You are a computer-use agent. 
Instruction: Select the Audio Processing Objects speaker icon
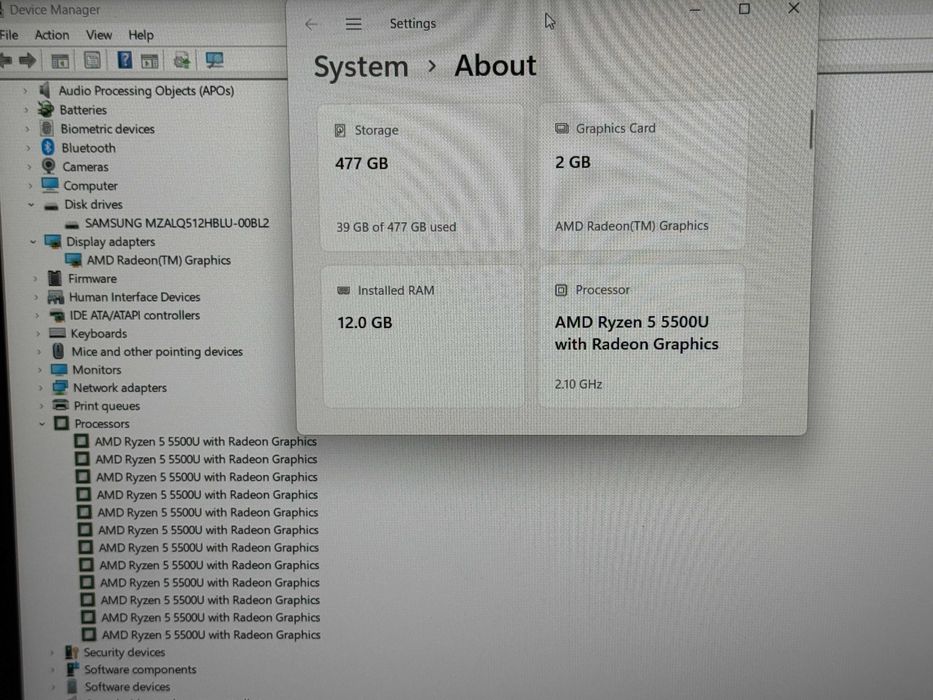(45, 90)
